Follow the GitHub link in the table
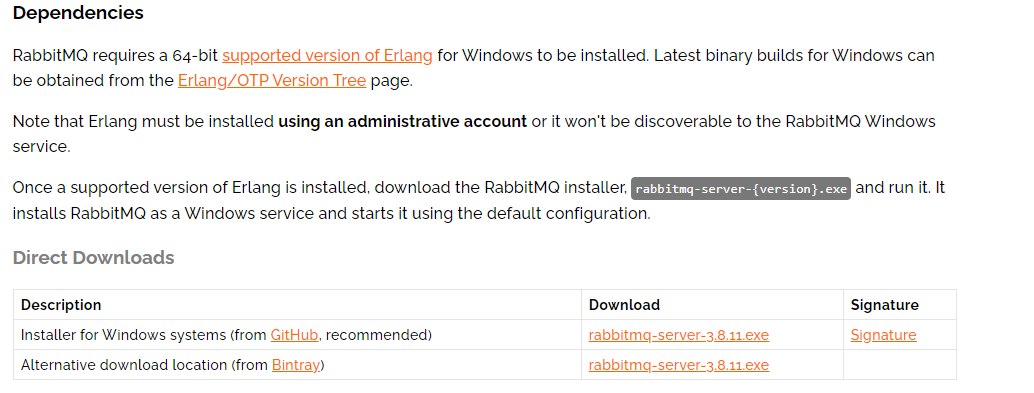 [294, 335]
